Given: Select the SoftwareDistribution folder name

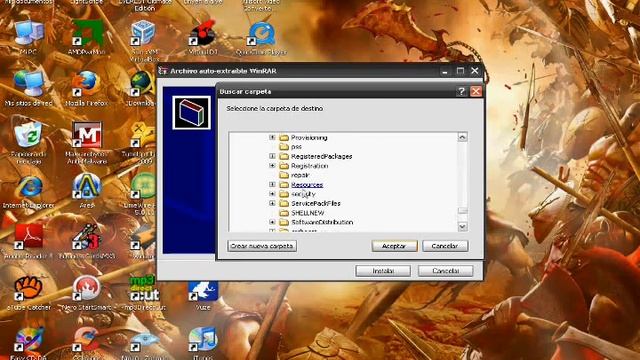Looking at the screenshot, I should coord(322,222).
